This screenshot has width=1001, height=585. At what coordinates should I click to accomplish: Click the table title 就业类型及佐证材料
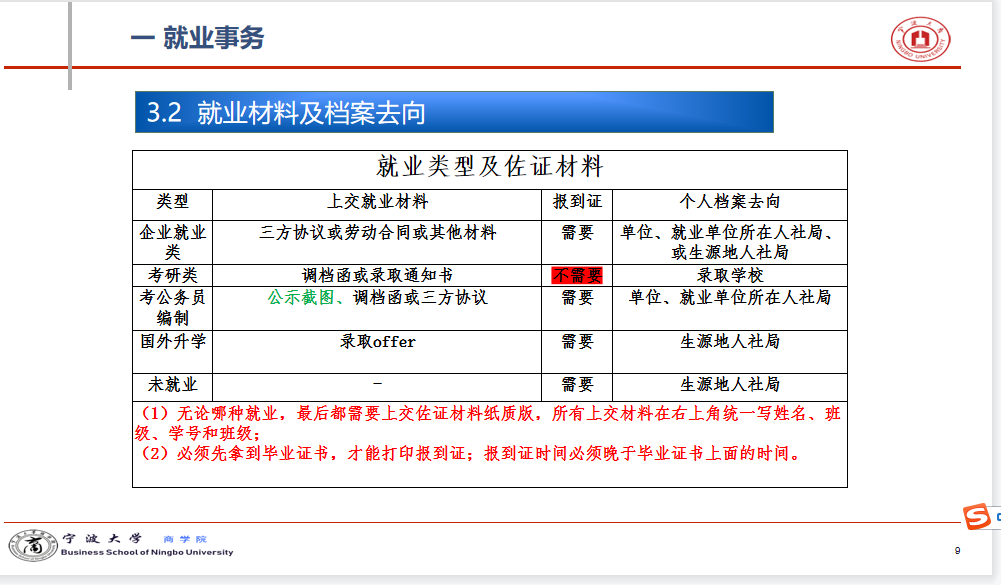tap(489, 166)
